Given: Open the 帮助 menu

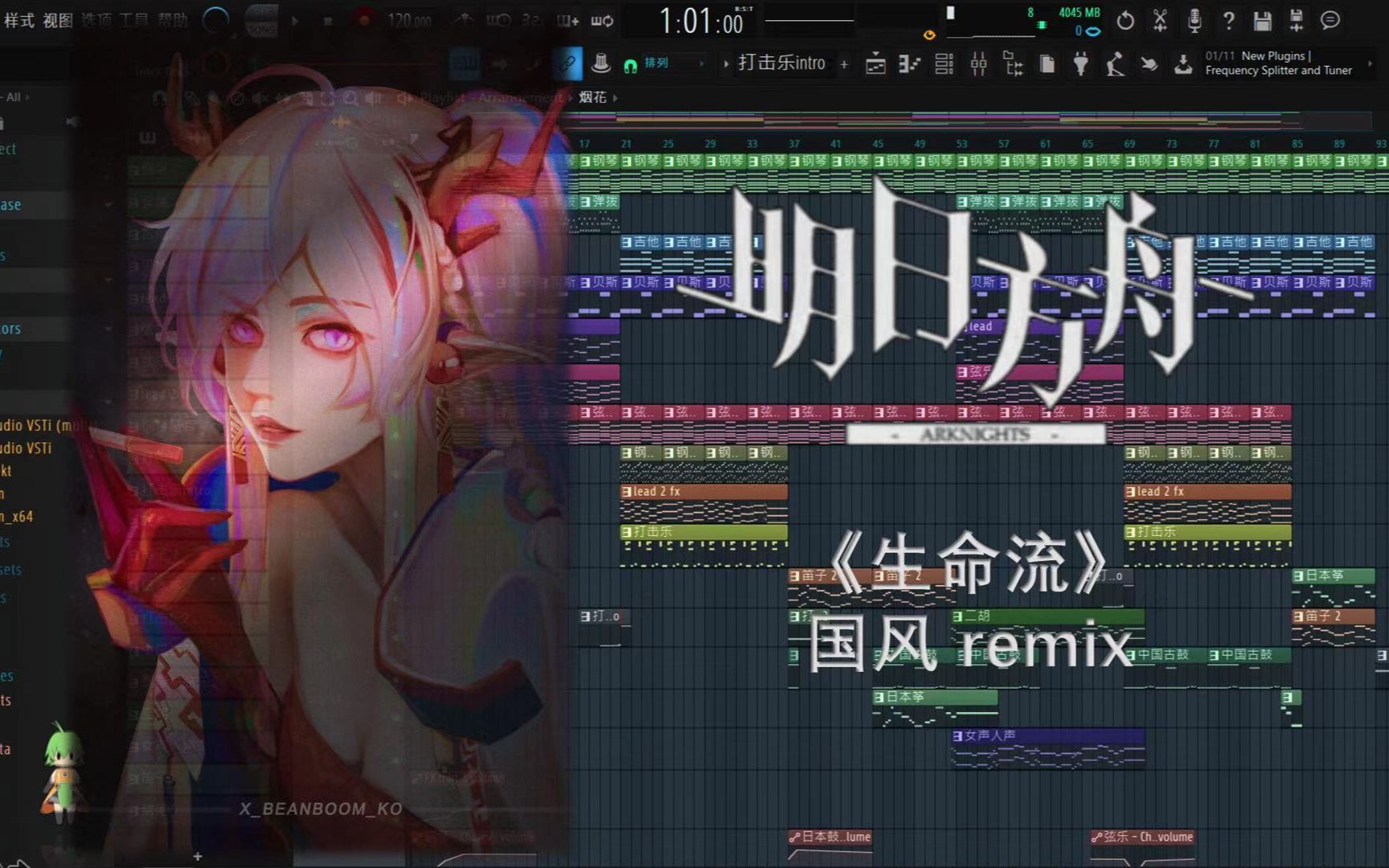Looking at the screenshot, I should pos(172,20).
